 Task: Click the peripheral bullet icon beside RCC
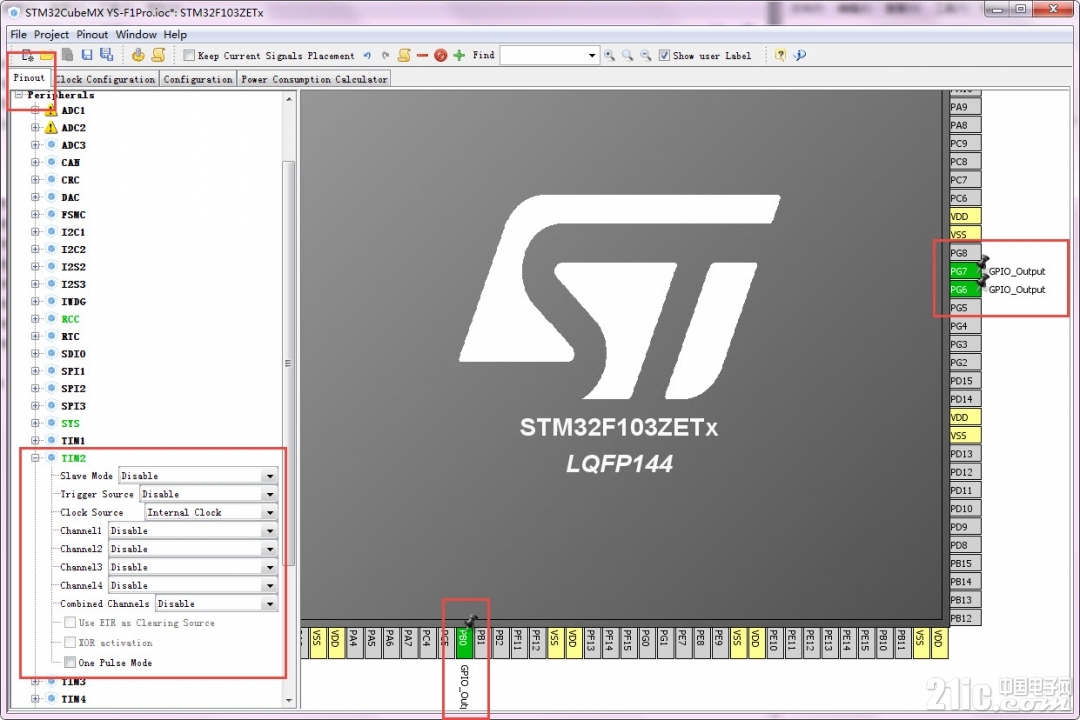pyautogui.click(x=51, y=319)
